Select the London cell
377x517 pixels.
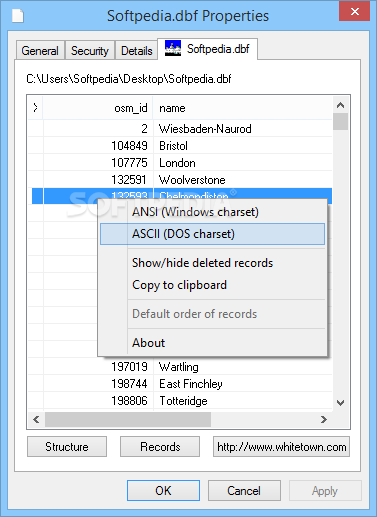pyautogui.click(x=243, y=163)
